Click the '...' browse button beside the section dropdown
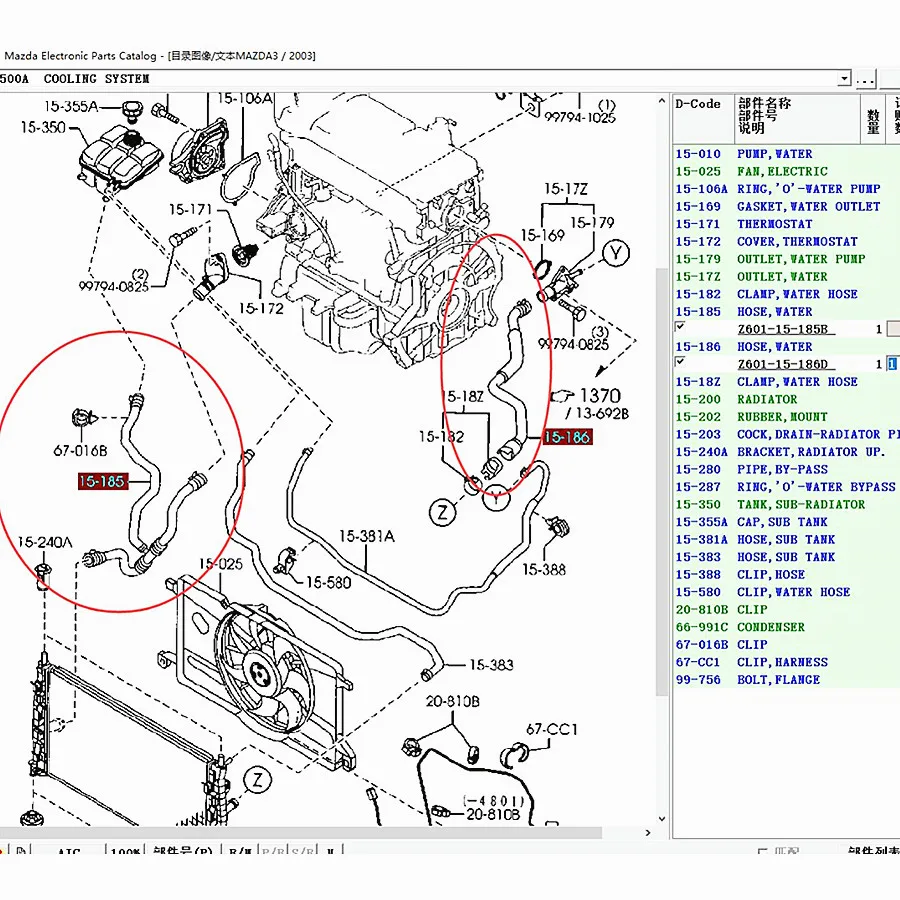900x900 pixels. [865, 79]
